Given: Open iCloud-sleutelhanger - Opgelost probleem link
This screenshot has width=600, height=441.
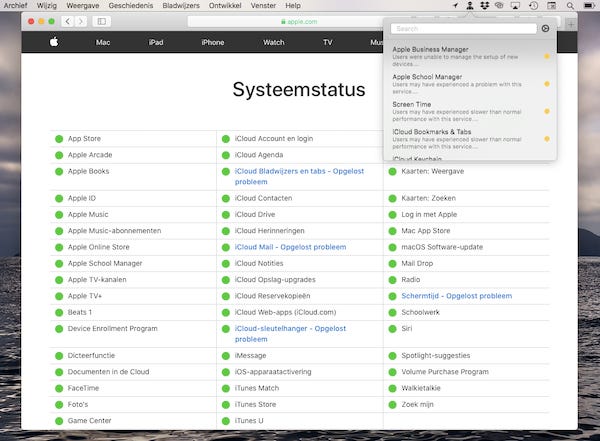Looking at the screenshot, I should [x=290, y=334].
